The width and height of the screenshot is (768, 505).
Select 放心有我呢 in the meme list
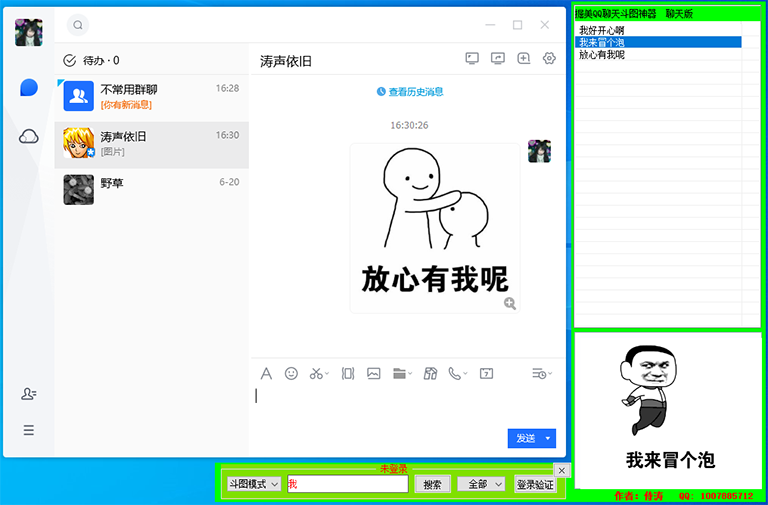(601, 55)
